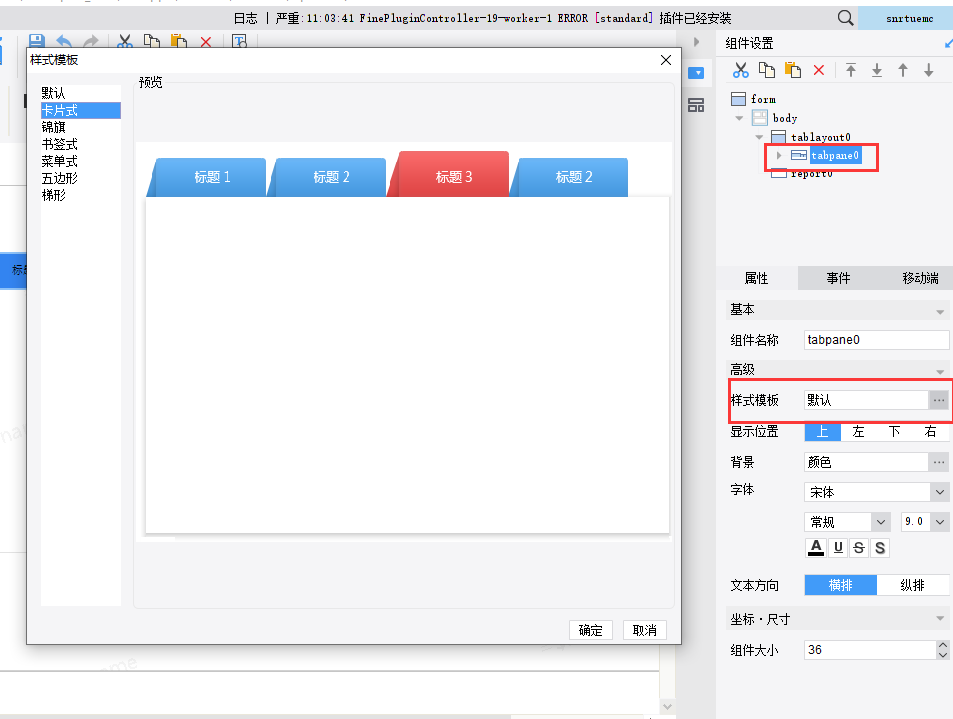Paste the component in the 组件设置 panel

tap(793, 70)
